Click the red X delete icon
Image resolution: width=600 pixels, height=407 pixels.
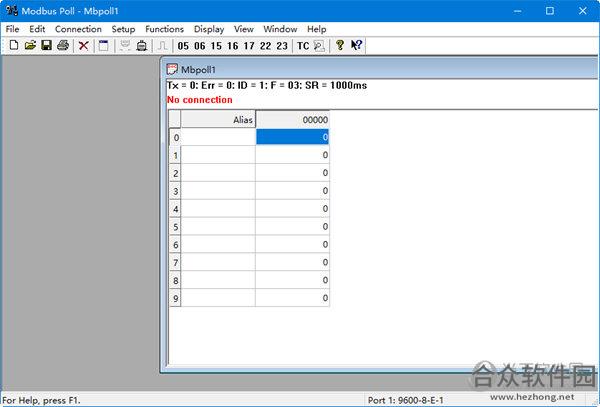(83, 46)
